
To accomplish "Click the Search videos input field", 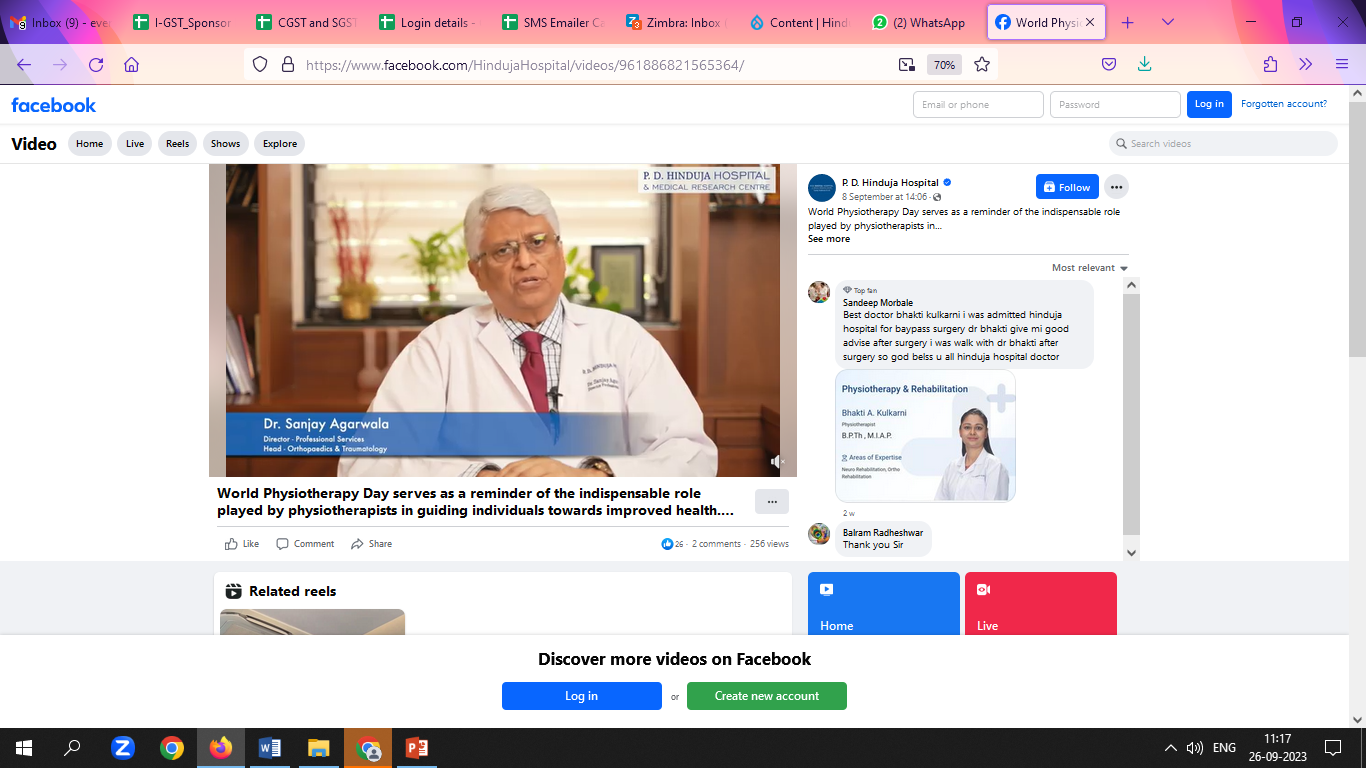I will coord(1230,144).
